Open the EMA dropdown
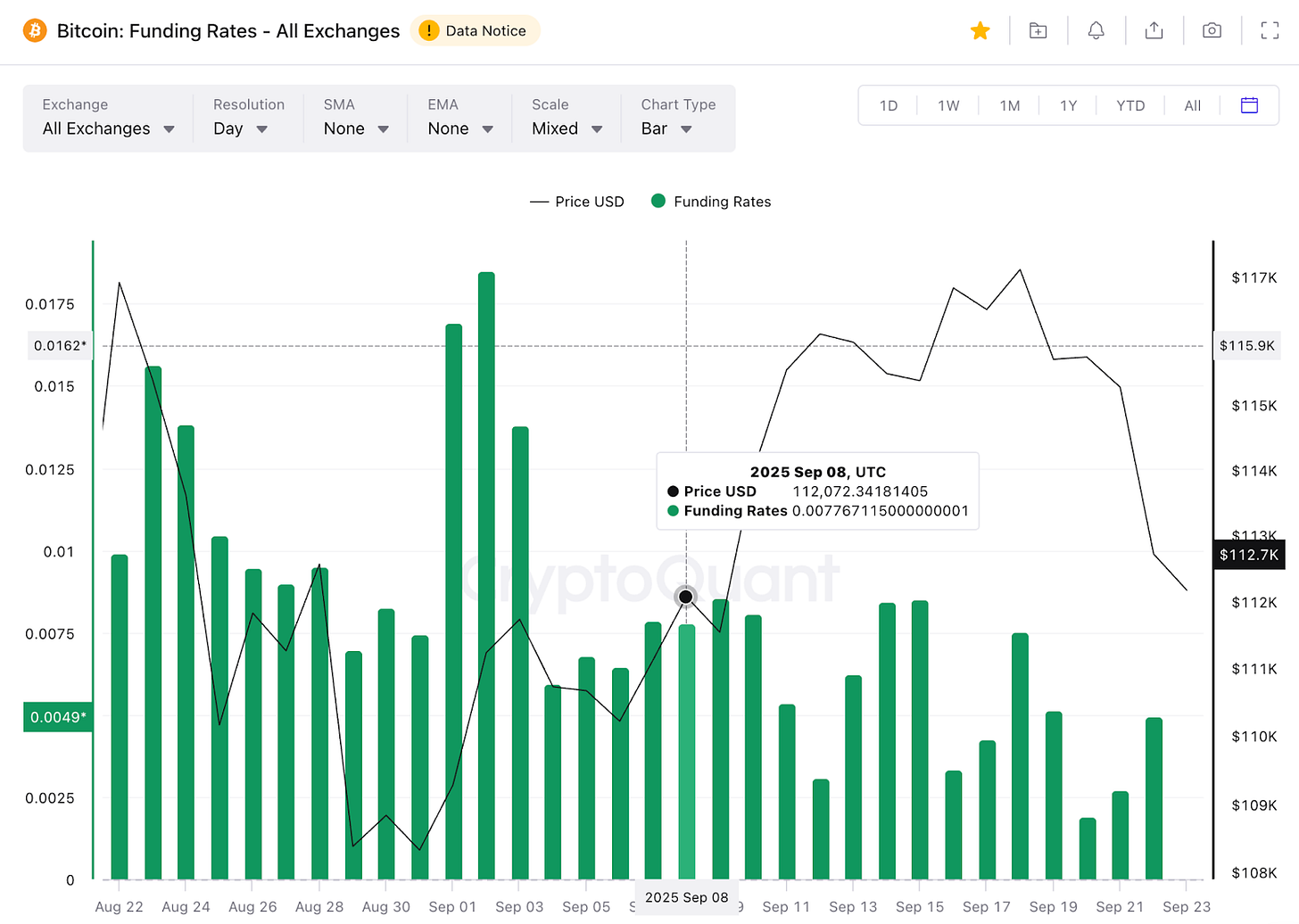This screenshot has width=1299, height=924. [x=459, y=118]
